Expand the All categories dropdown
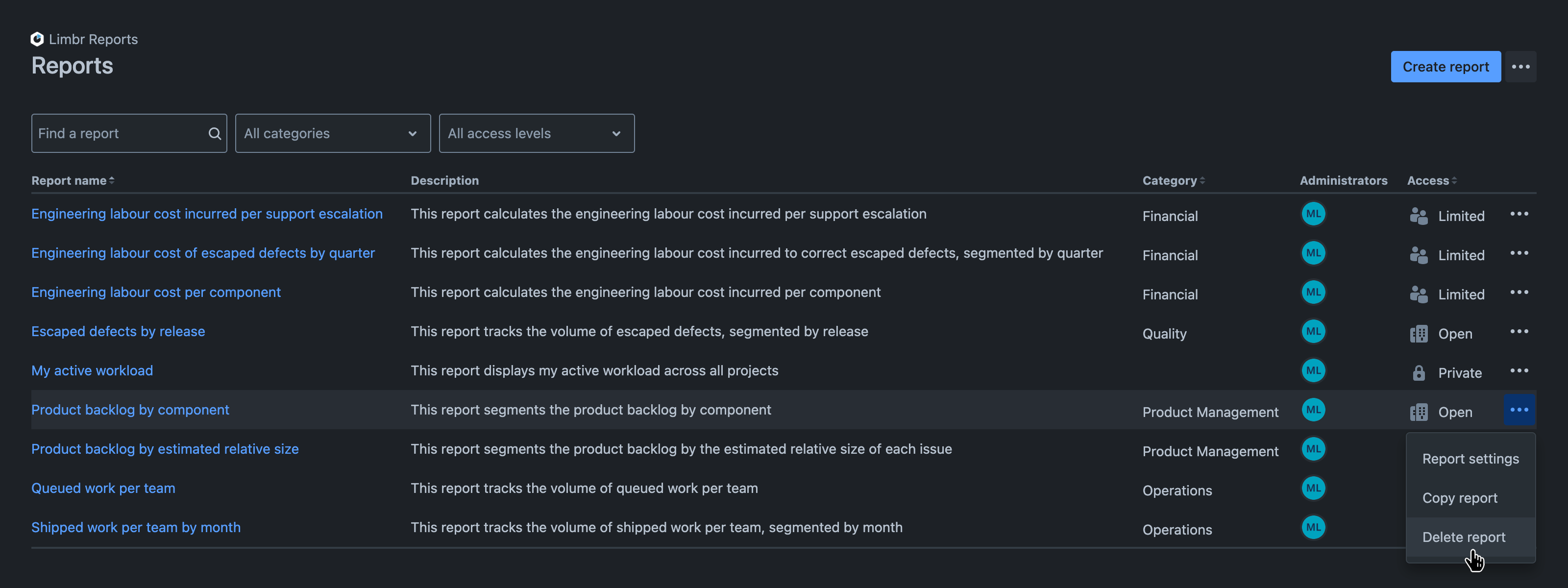Image resolution: width=1568 pixels, height=588 pixels. pos(333,133)
